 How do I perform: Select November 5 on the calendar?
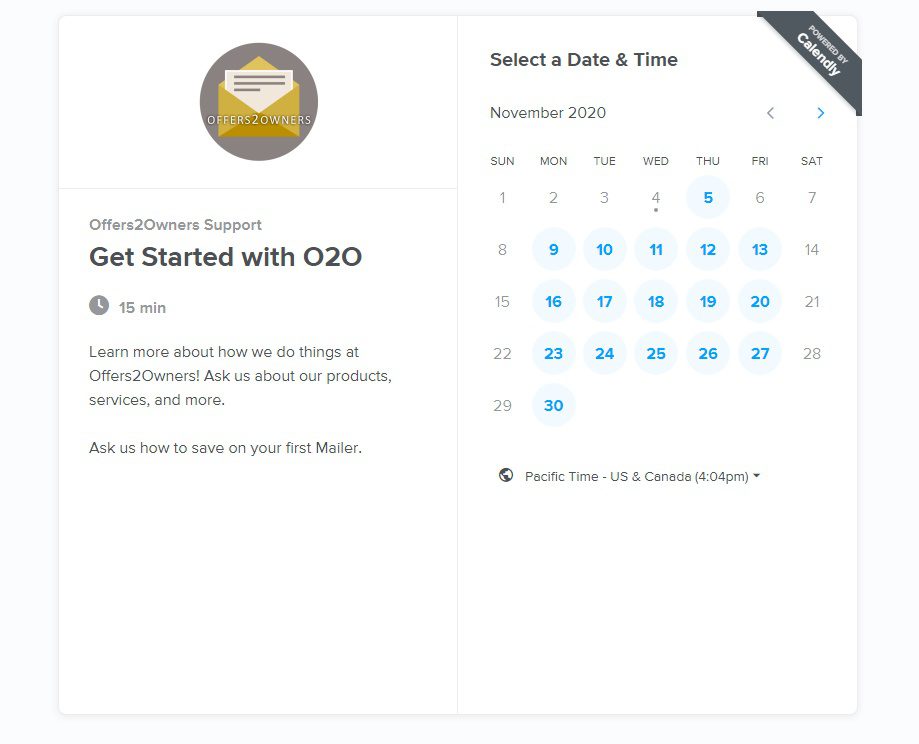(x=708, y=198)
